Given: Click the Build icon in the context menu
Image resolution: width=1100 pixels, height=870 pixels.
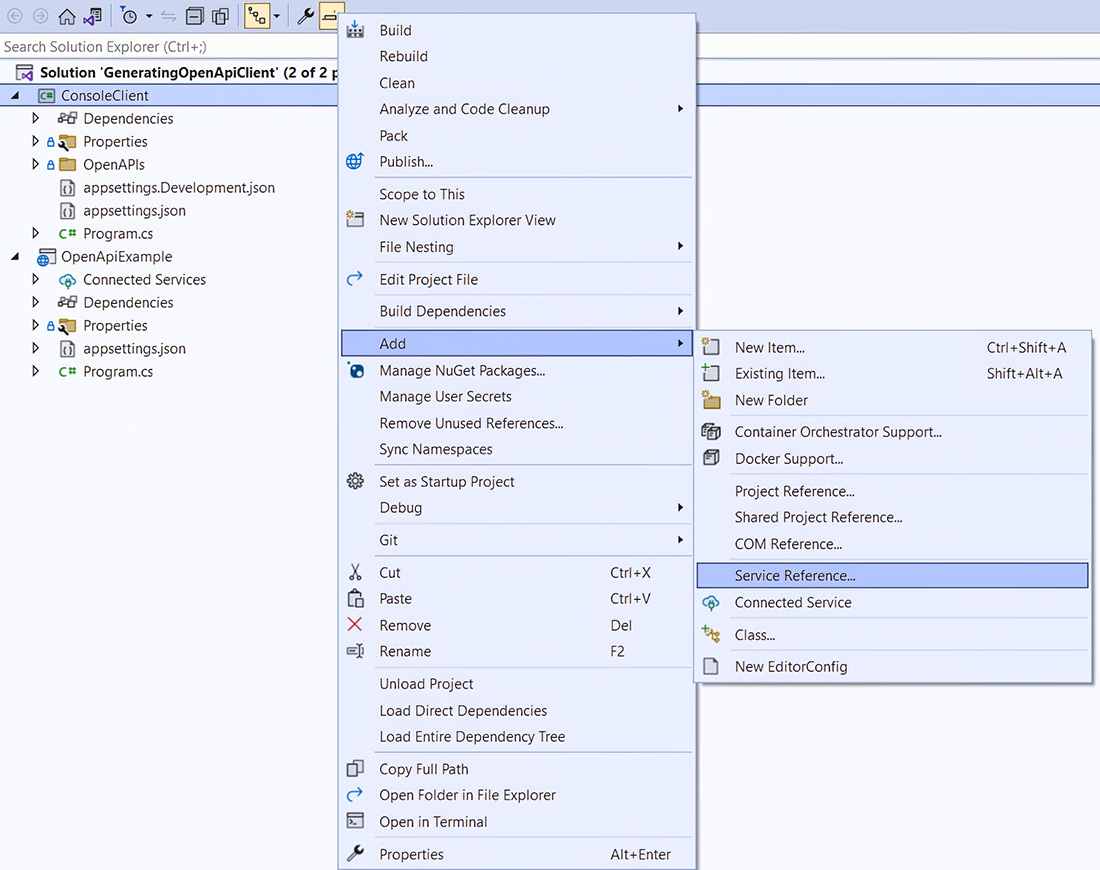Looking at the screenshot, I should (x=356, y=29).
